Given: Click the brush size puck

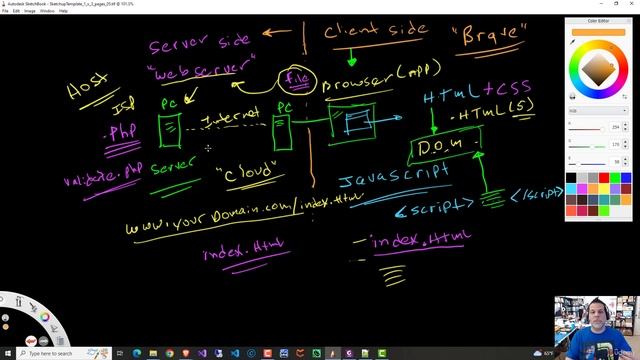Looking at the screenshot, I should tap(5, 318).
